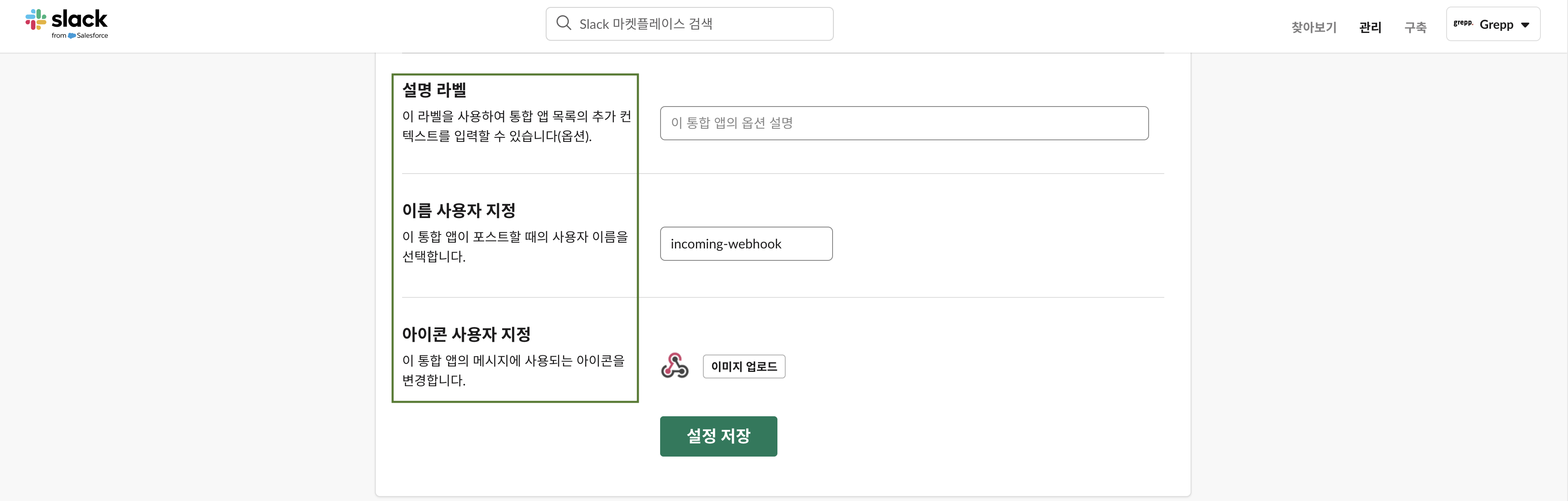Click the small grepp workspace logo
The width and height of the screenshot is (1568, 501).
(x=1463, y=23)
